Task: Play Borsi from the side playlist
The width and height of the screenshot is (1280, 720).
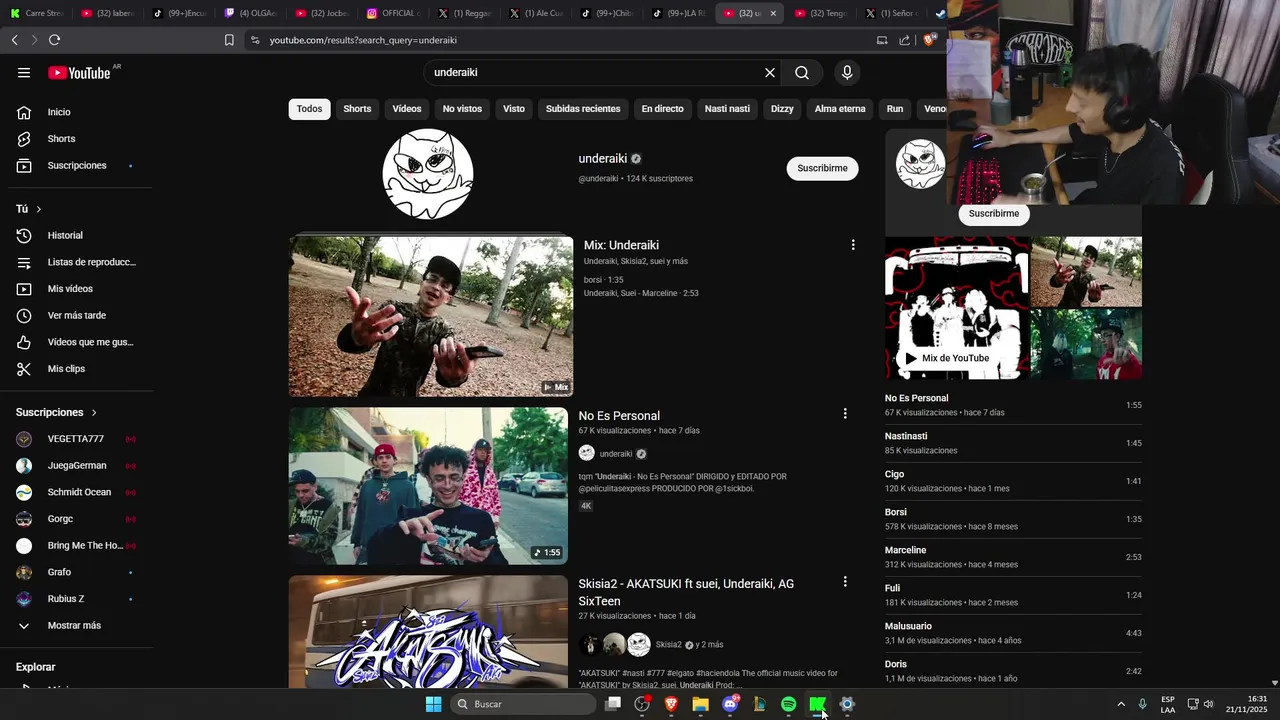Action: pos(1013,519)
